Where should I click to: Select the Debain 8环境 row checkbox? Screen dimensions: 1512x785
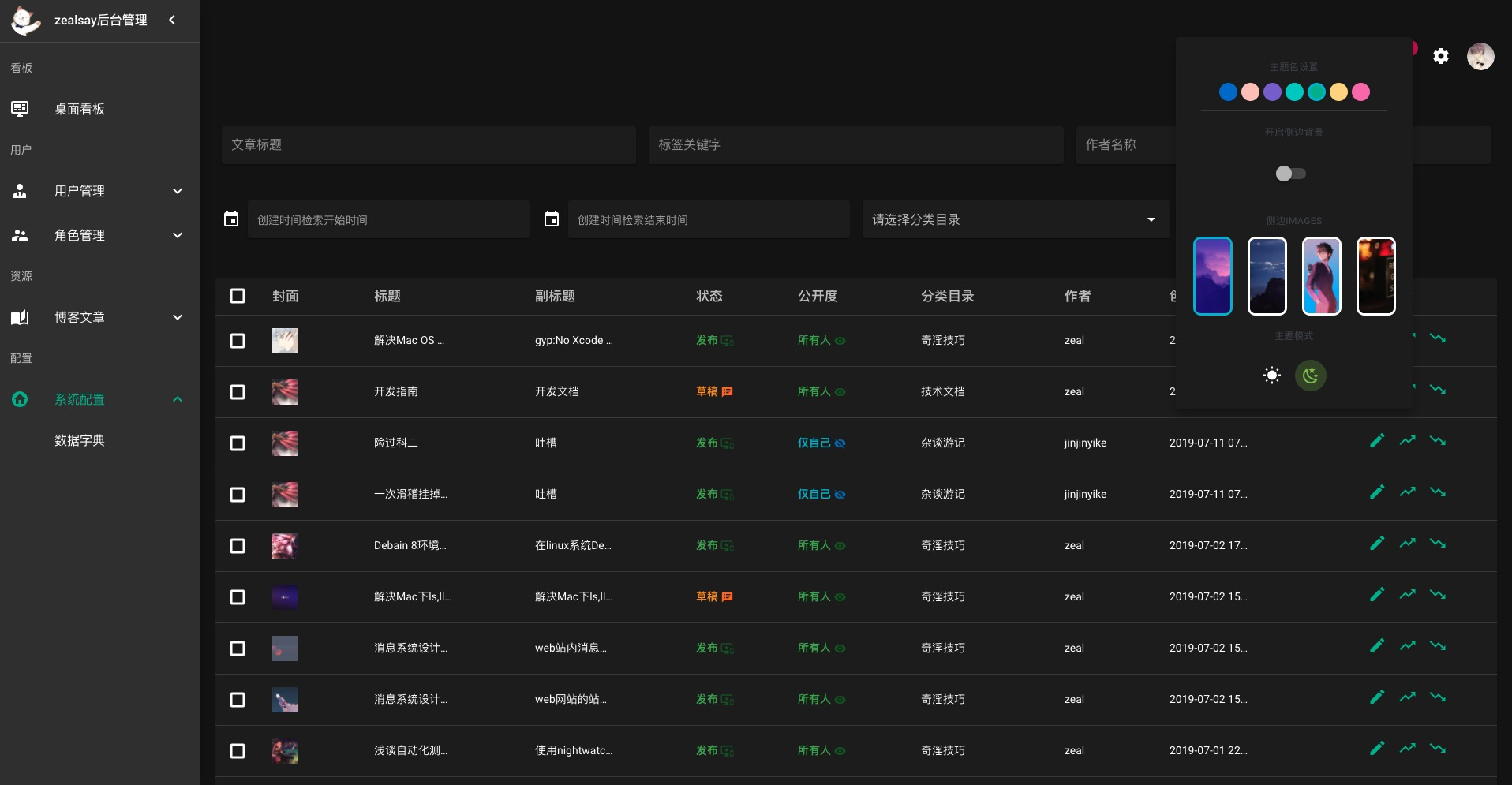click(238, 546)
